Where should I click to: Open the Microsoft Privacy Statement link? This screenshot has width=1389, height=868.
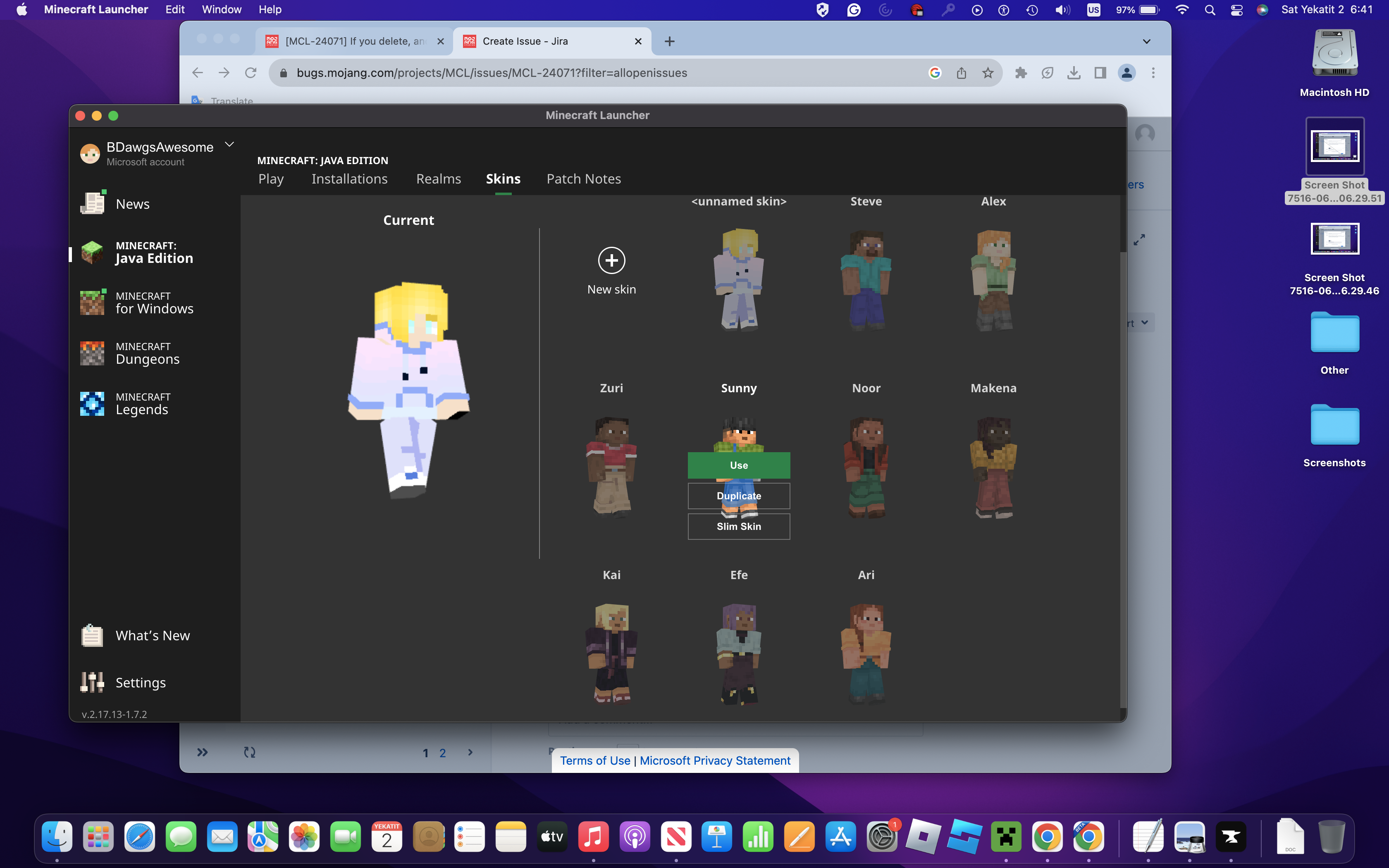[x=715, y=761]
